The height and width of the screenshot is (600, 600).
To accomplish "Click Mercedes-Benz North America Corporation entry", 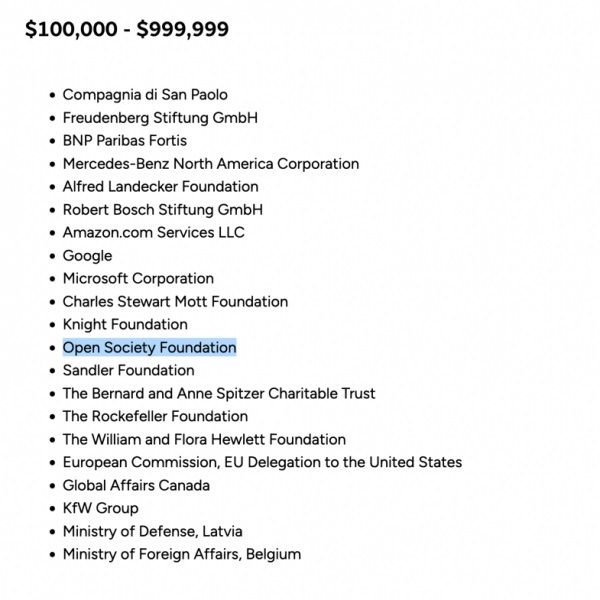I will point(211,164).
